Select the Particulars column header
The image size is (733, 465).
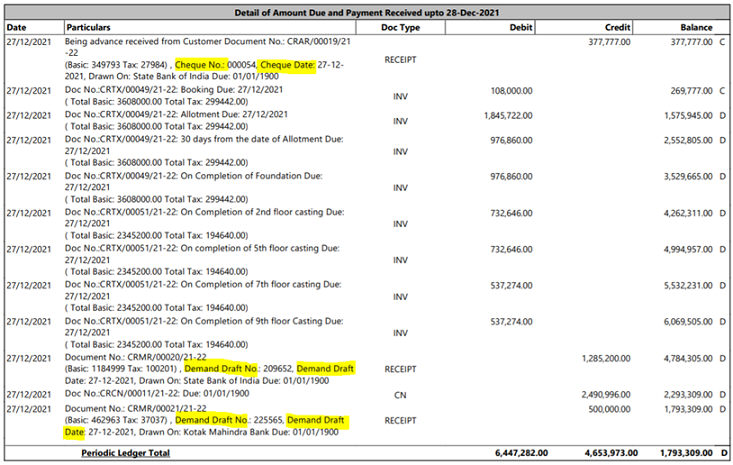click(x=89, y=28)
